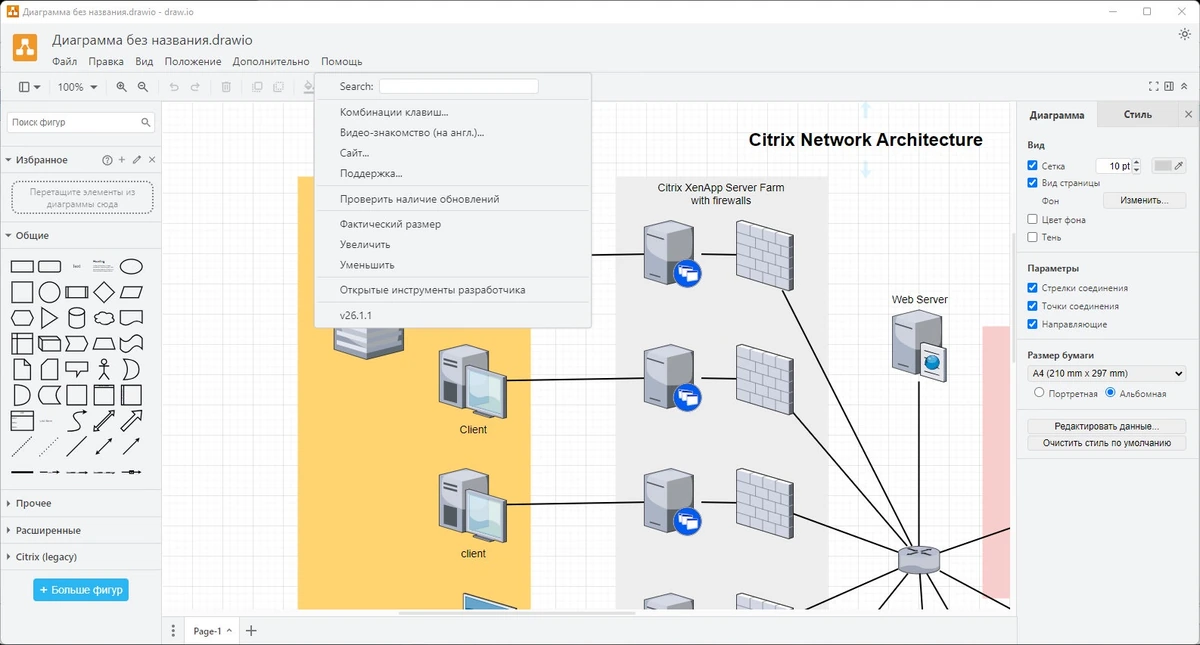Enable the Цвет фона checkbox
The image size is (1200, 645).
pyautogui.click(x=1033, y=219)
